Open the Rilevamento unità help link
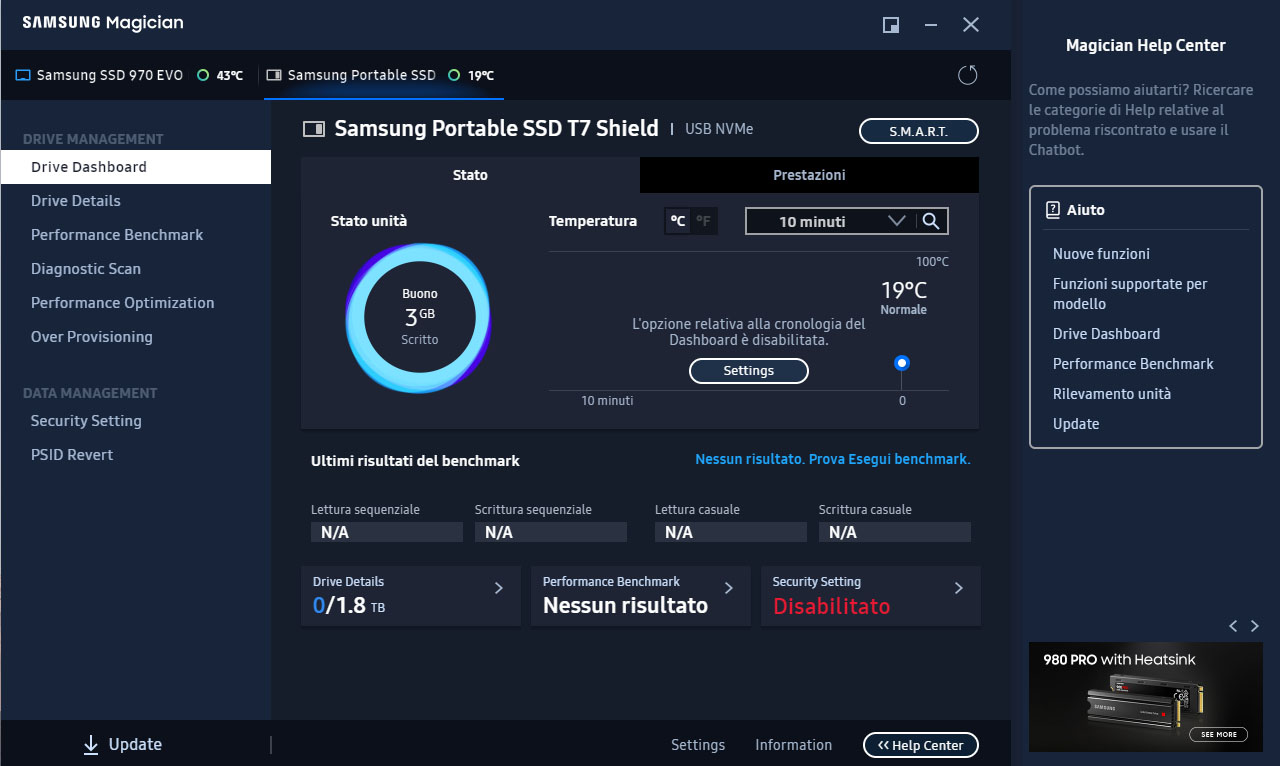Viewport: 1280px width, 766px height. 1112,394
